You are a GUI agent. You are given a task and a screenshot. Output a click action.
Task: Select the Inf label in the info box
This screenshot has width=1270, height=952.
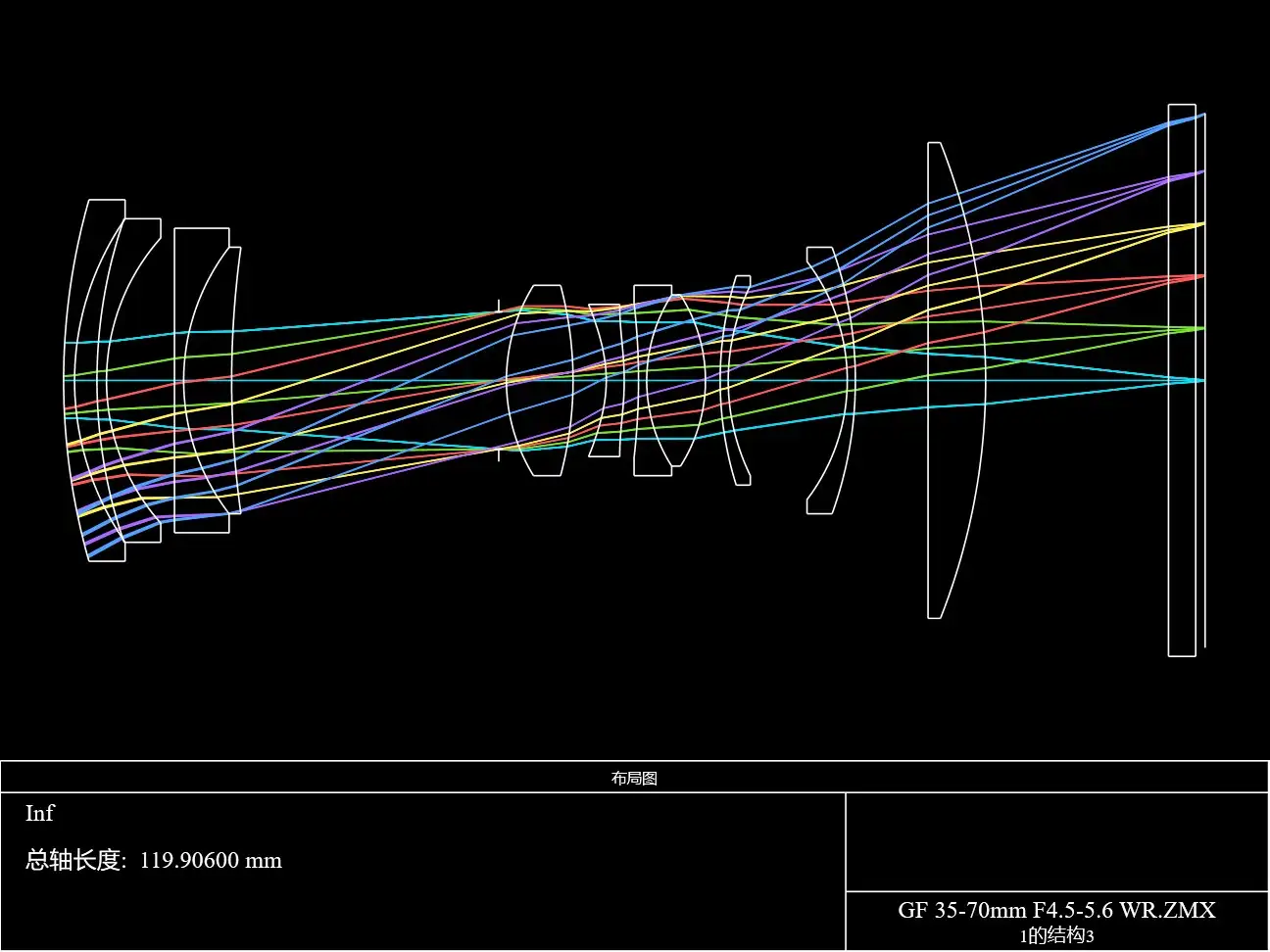(x=39, y=813)
